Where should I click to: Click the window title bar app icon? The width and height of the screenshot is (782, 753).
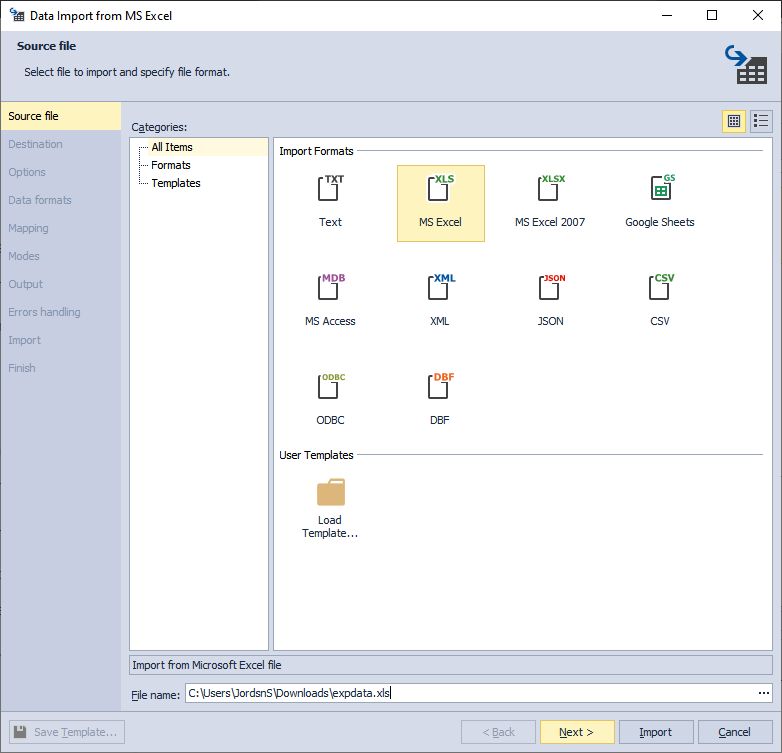[16, 15]
